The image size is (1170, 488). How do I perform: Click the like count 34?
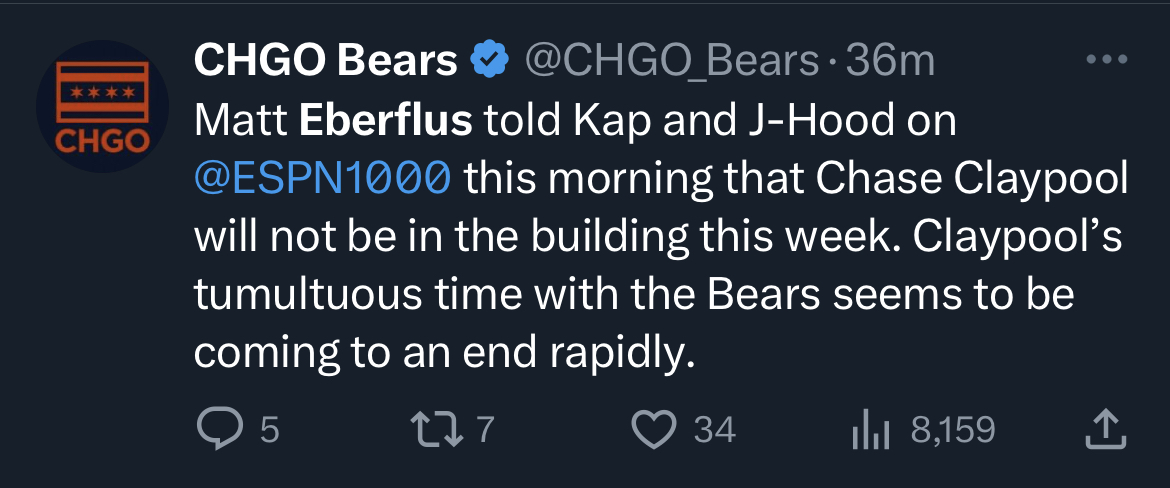(x=715, y=431)
